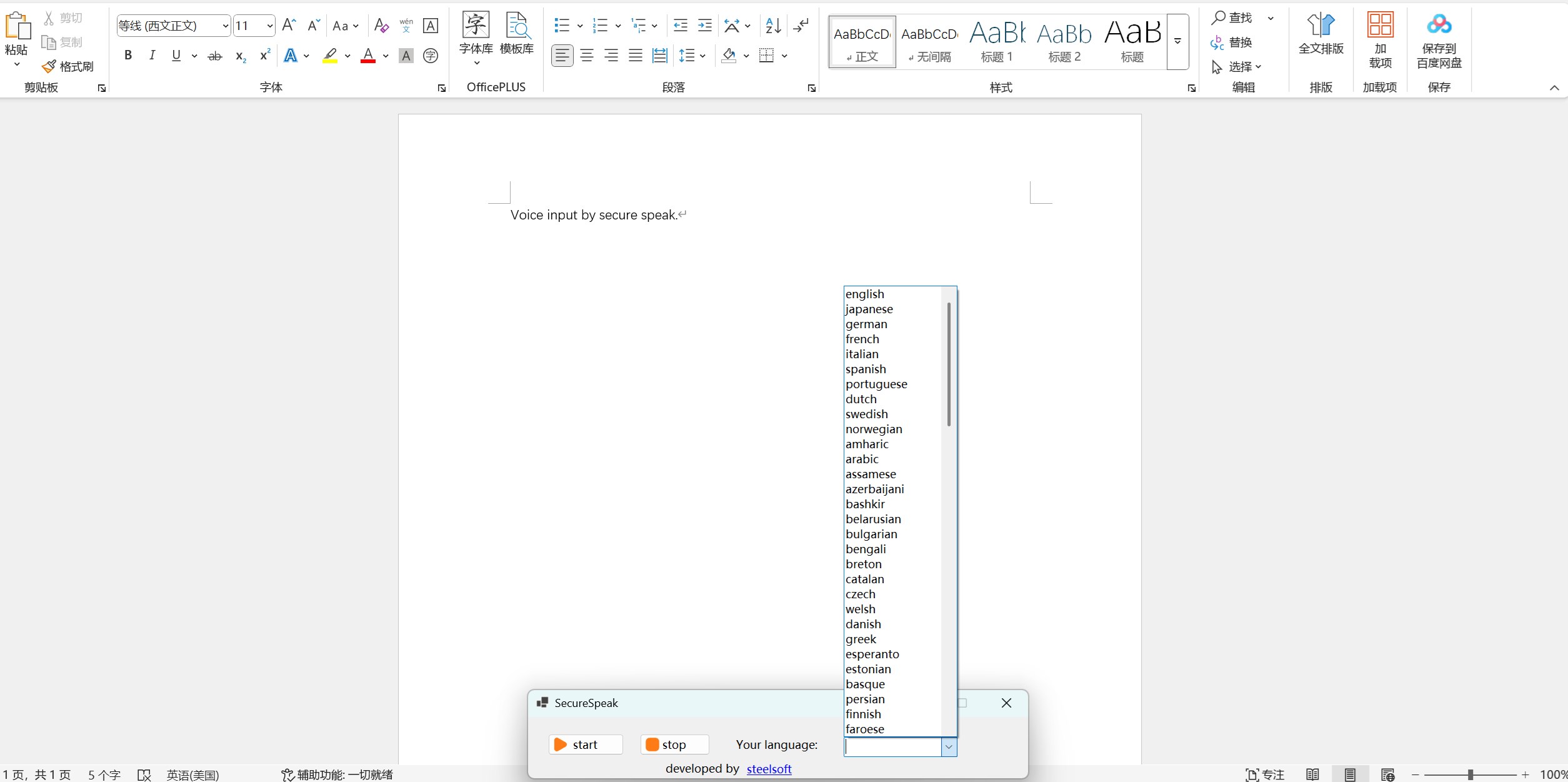The width and height of the screenshot is (1568, 782).
Task: Open the font size dropdown
Action: point(269,26)
